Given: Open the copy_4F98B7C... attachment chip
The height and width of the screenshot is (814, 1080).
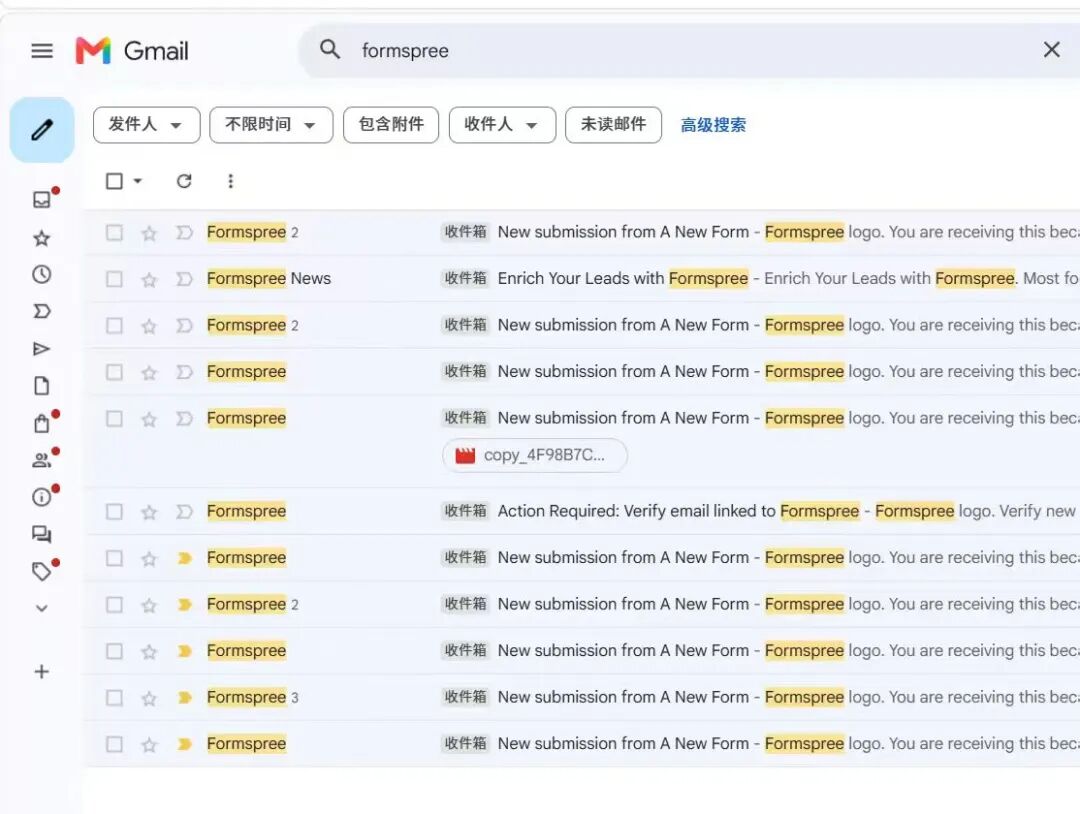Looking at the screenshot, I should tap(534, 455).
